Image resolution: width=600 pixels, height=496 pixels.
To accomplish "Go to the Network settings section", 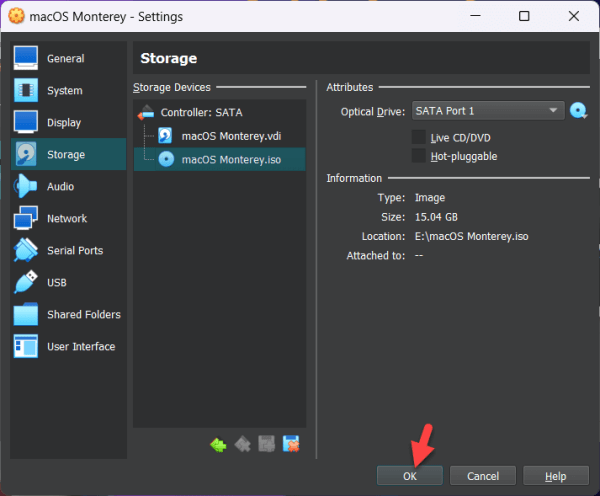I will 68,219.
